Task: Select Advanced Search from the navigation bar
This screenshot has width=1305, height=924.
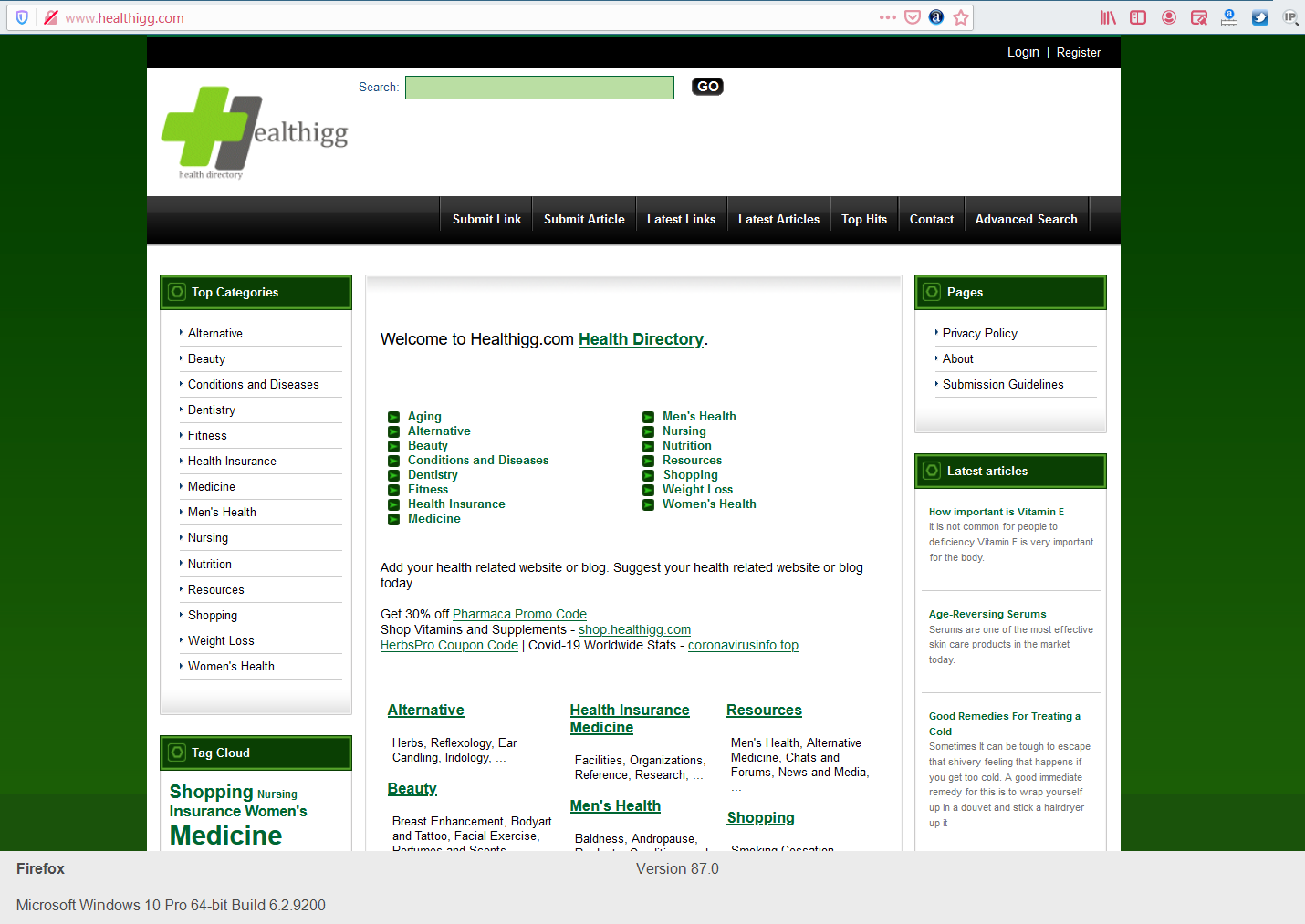Action: 1026,219
